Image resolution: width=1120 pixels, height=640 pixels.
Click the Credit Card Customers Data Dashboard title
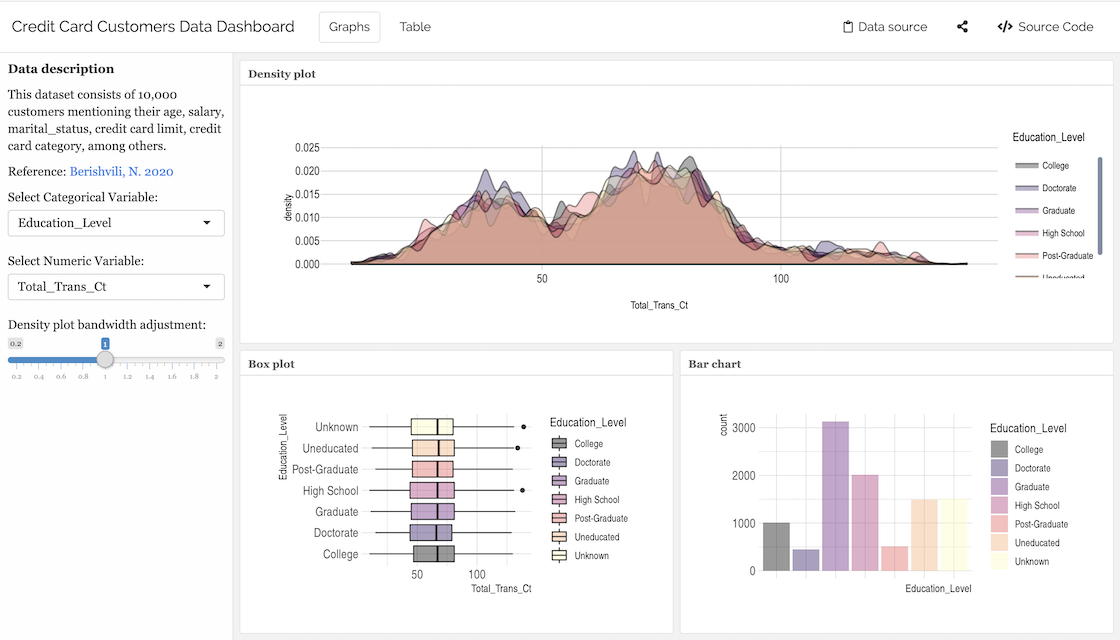(153, 27)
